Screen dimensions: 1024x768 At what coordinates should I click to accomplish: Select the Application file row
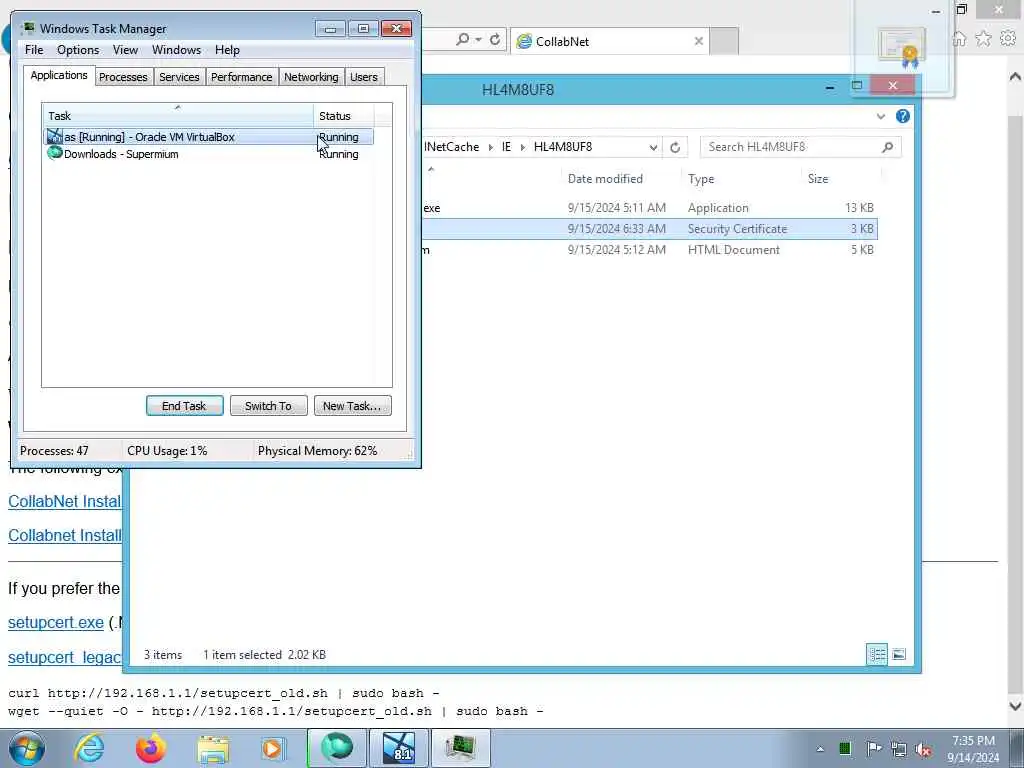pos(649,208)
